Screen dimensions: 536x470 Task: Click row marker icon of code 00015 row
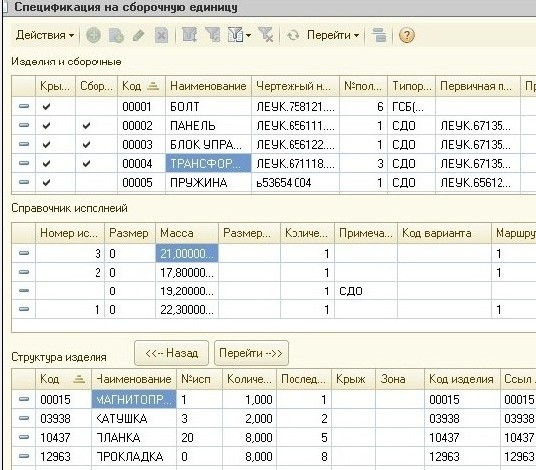point(24,399)
